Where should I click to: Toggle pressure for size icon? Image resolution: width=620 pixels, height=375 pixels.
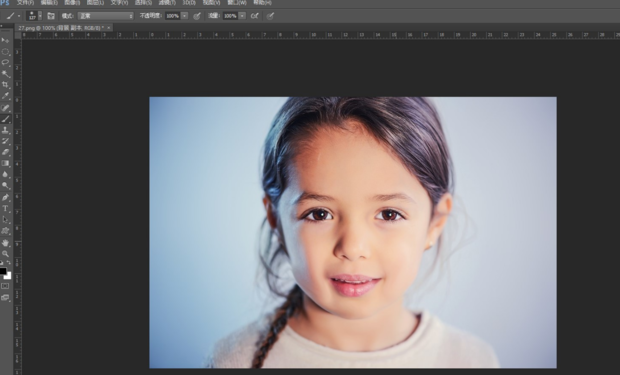click(270, 16)
